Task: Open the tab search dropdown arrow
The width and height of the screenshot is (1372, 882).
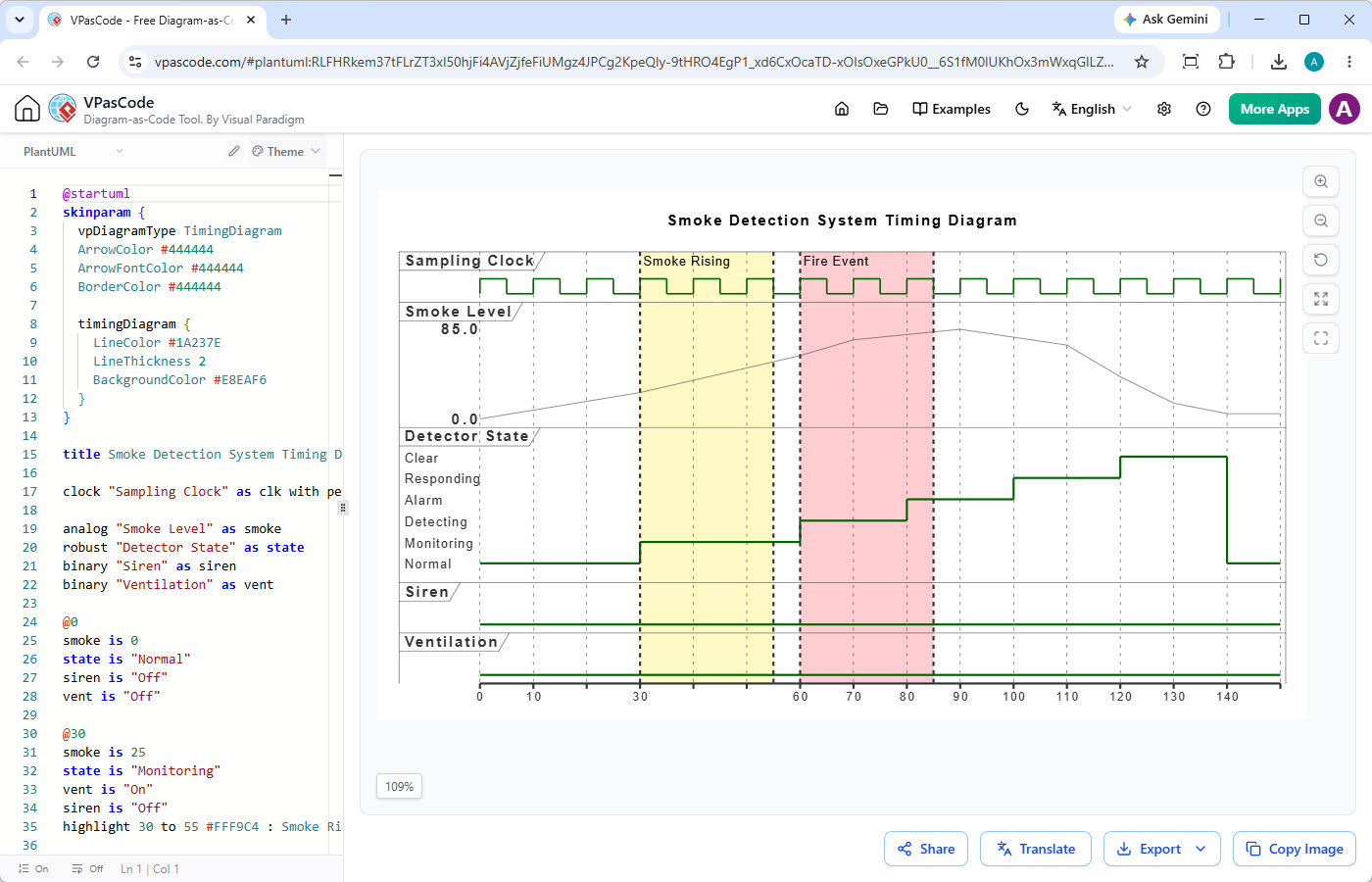Action: click(20, 20)
